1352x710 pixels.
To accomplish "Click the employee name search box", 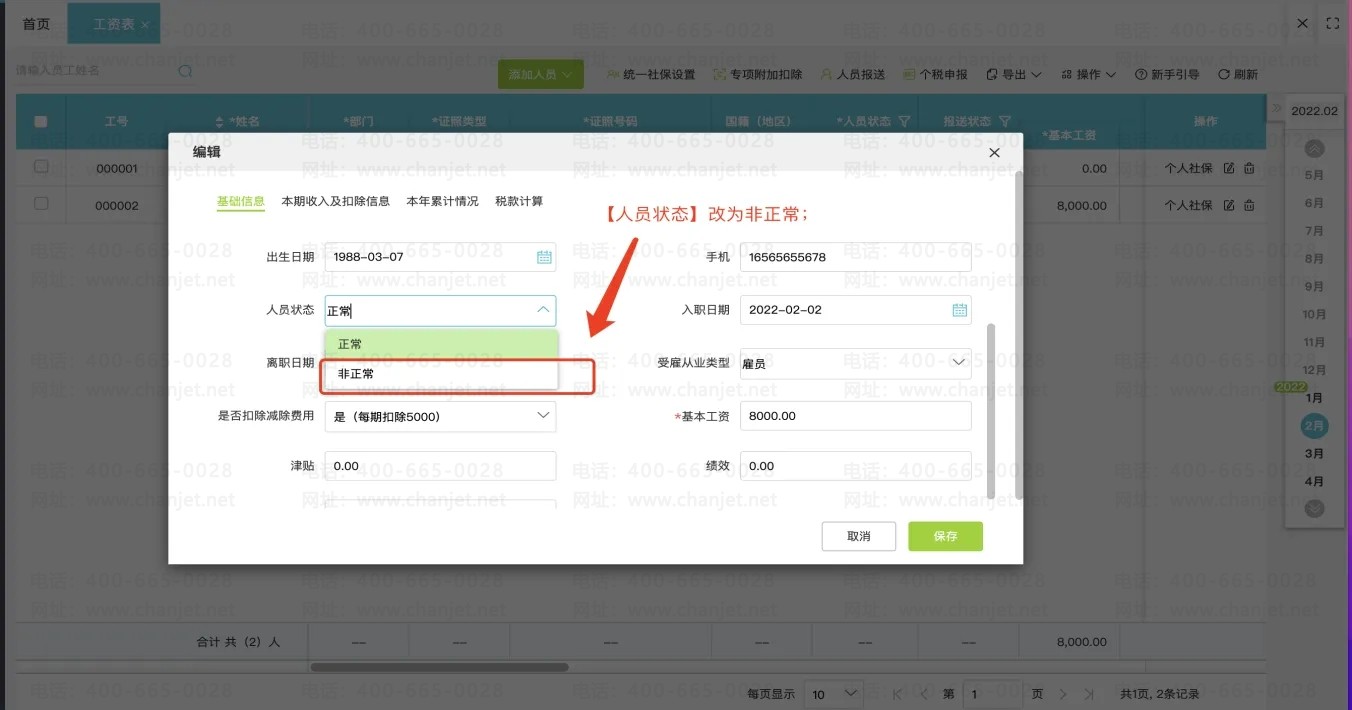I will (x=105, y=71).
